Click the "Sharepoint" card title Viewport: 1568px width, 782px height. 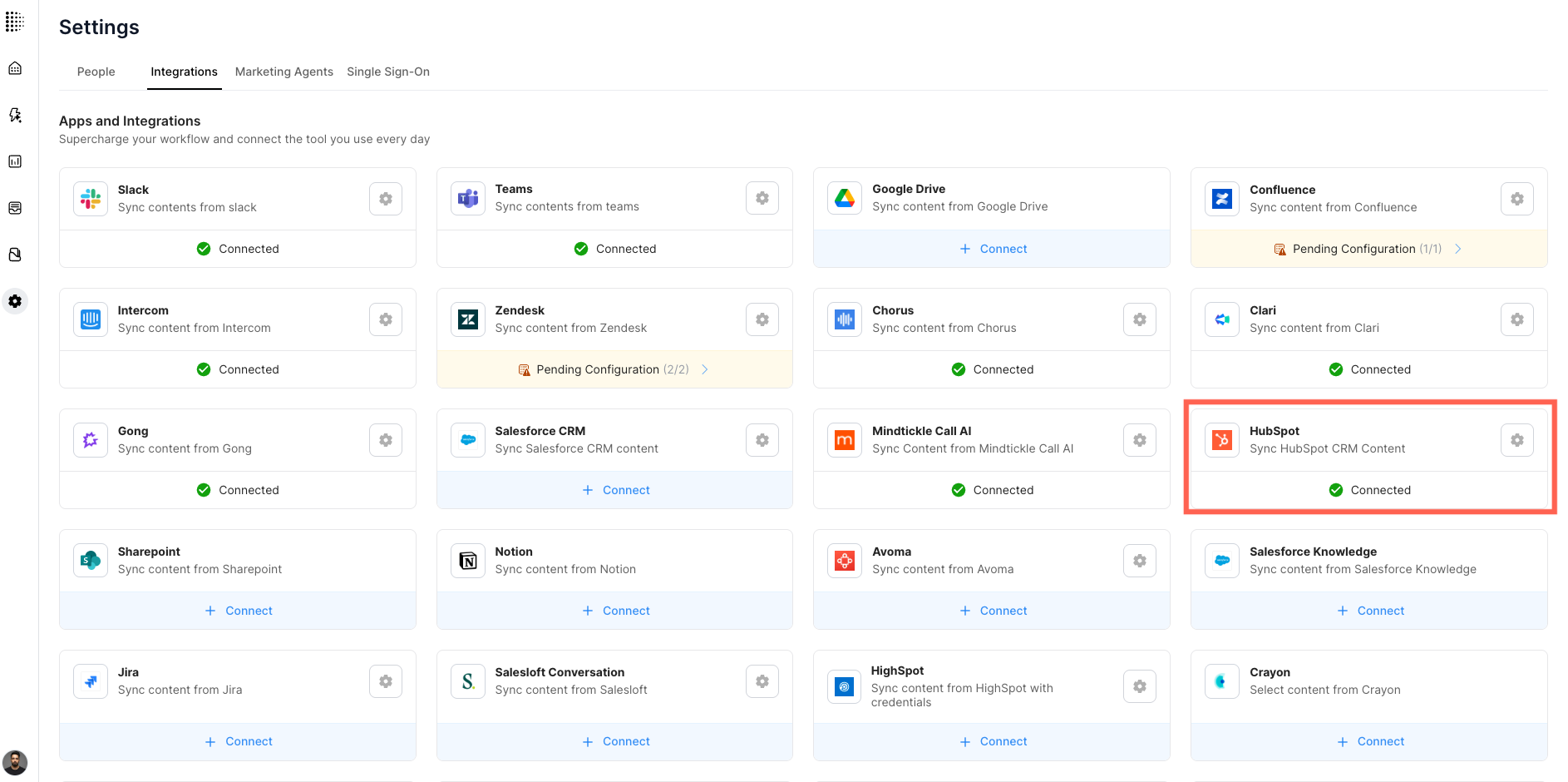(149, 552)
